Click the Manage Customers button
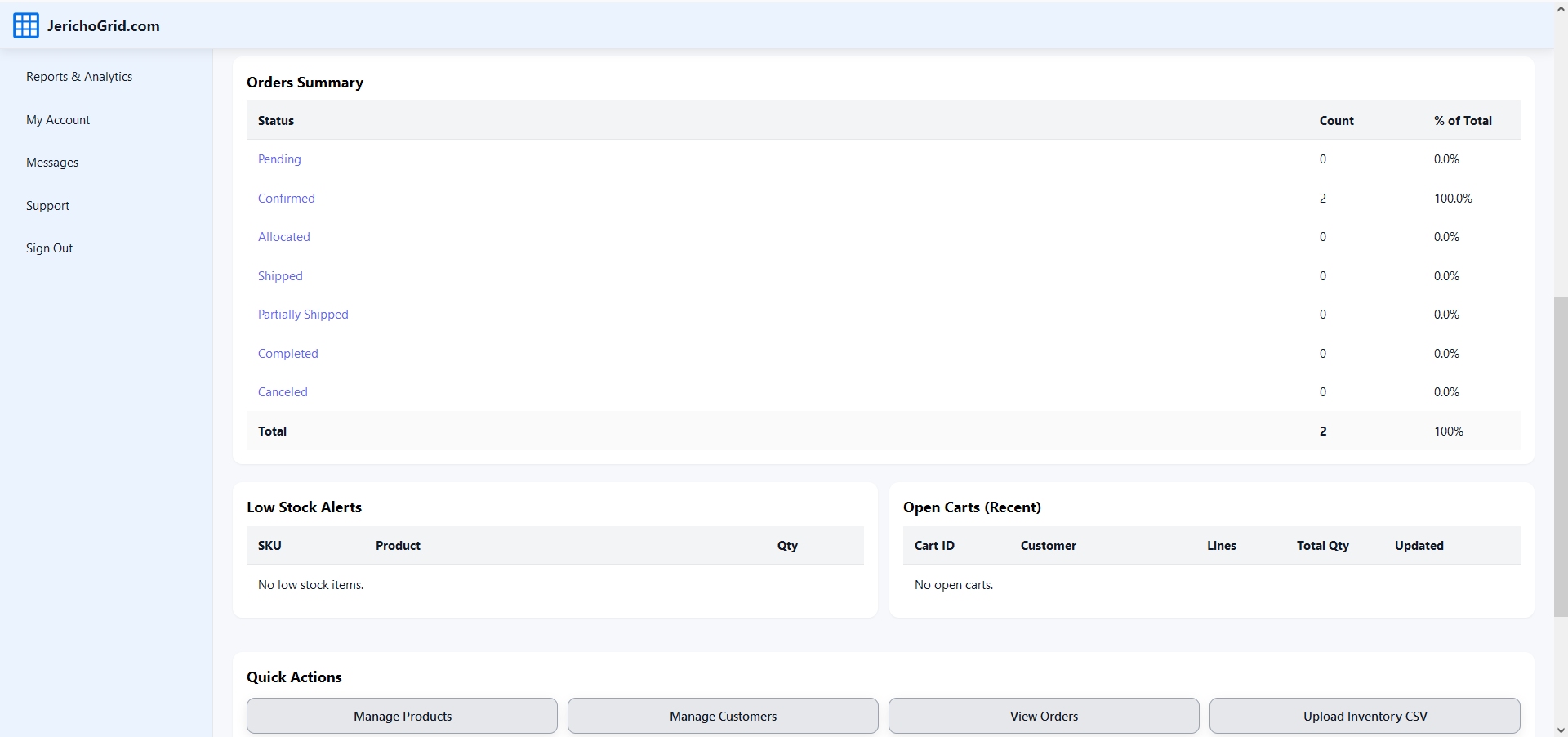Image resolution: width=1568 pixels, height=737 pixels. [723, 716]
